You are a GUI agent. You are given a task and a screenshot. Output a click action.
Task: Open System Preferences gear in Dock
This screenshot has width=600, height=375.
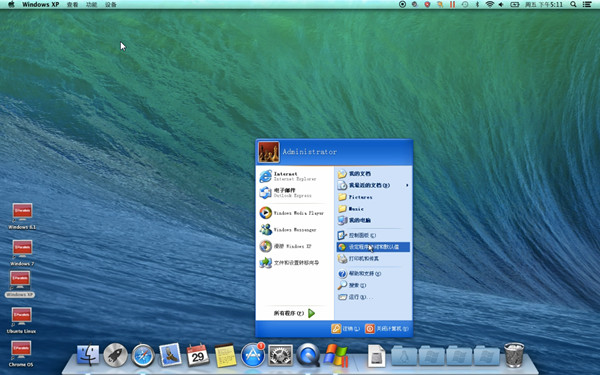pos(280,355)
